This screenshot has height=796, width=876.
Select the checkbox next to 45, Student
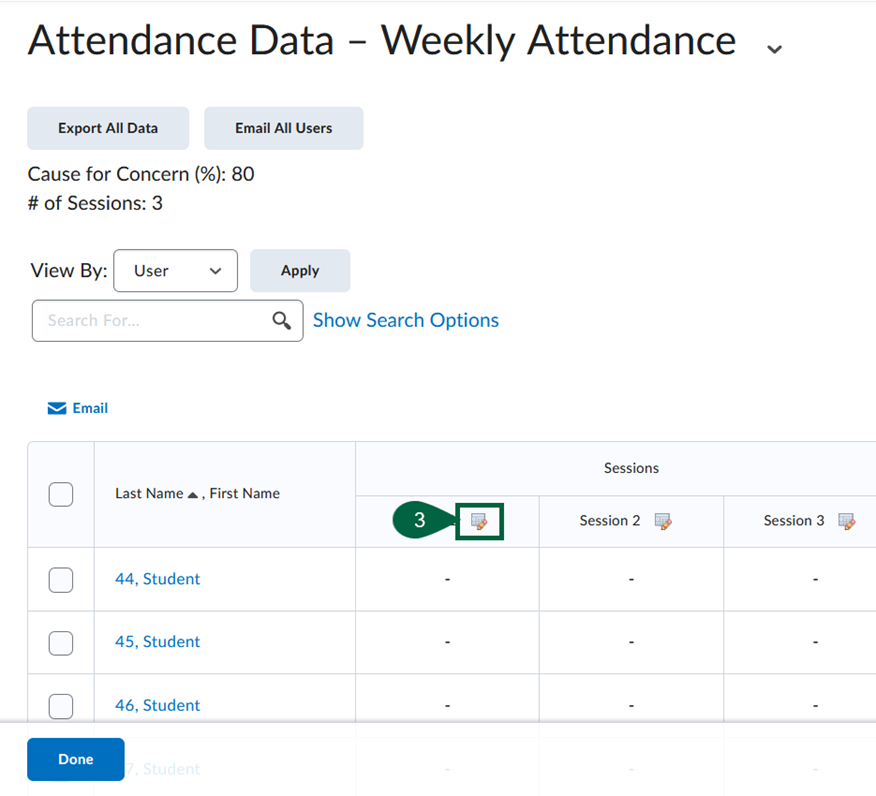[61, 642]
